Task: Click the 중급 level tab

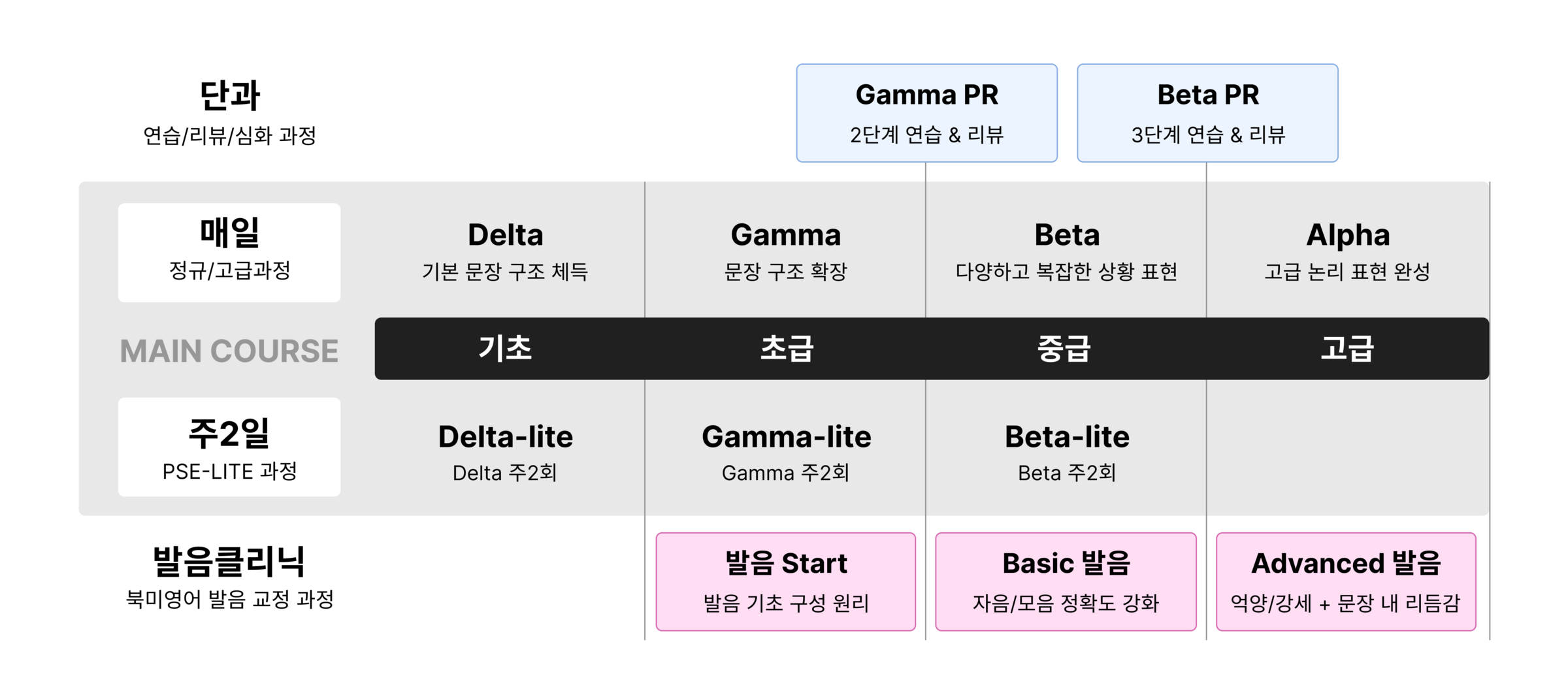Action: [x=1065, y=348]
